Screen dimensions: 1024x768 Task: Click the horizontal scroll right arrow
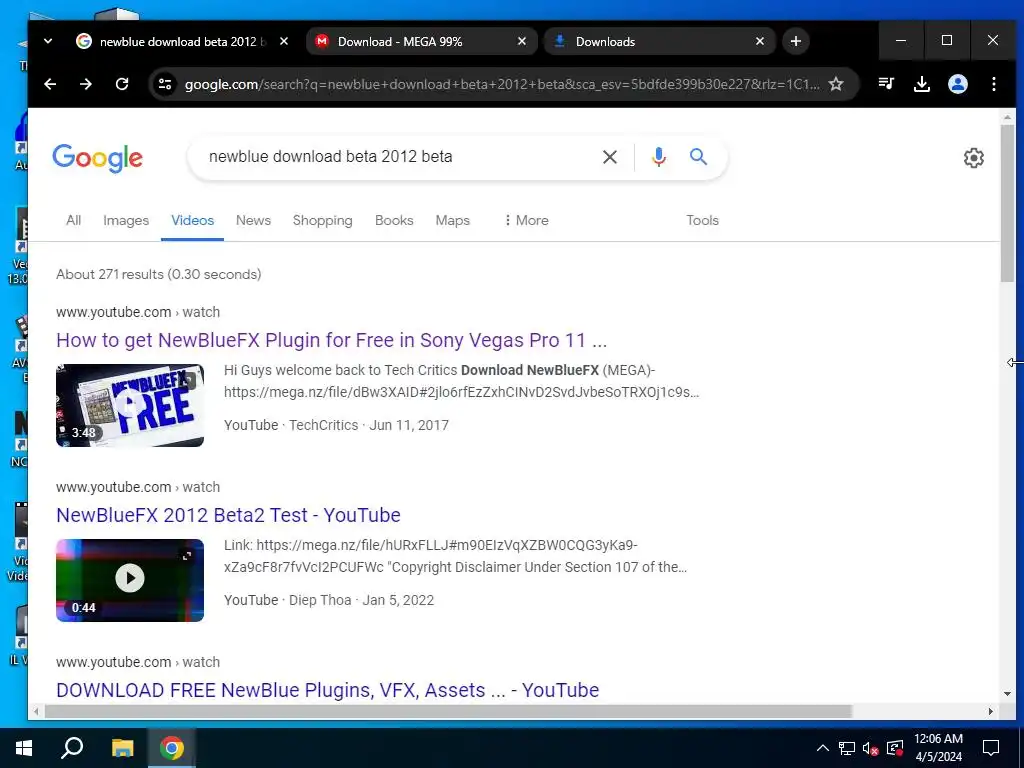[x=991, y=711]
